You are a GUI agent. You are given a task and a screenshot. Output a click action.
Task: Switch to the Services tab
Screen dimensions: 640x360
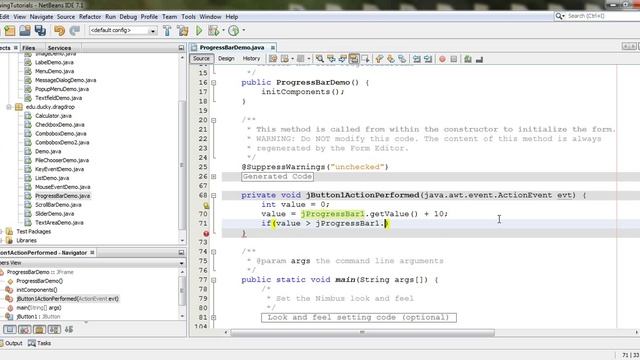click(x=59, y=48)
